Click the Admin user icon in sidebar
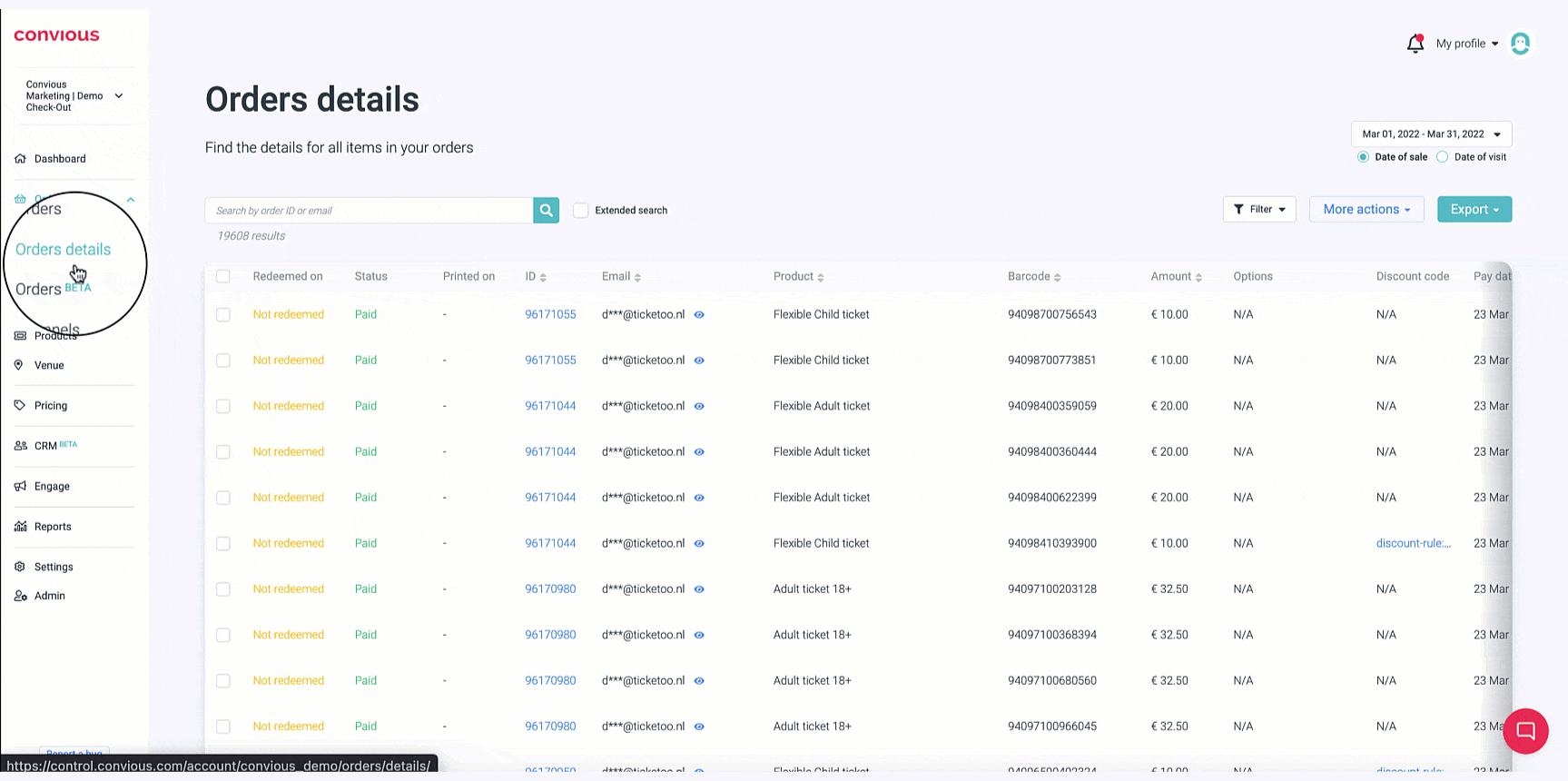 (x=20, y=596)
